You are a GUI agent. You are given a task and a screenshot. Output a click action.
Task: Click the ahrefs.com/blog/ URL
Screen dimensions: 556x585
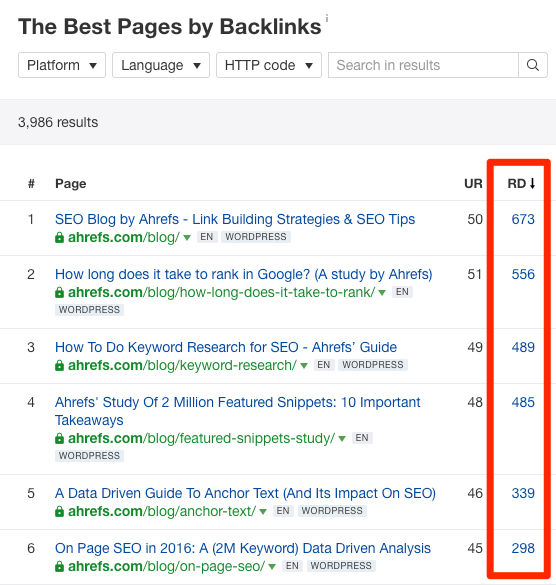coord(124,237)
